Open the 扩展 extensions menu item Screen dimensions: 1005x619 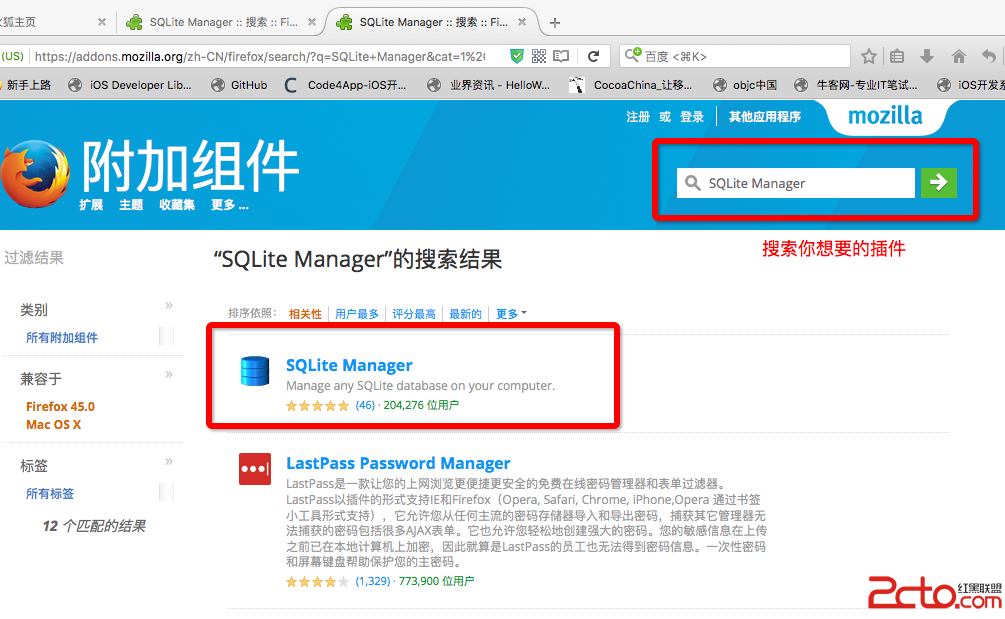click(91, 205)
